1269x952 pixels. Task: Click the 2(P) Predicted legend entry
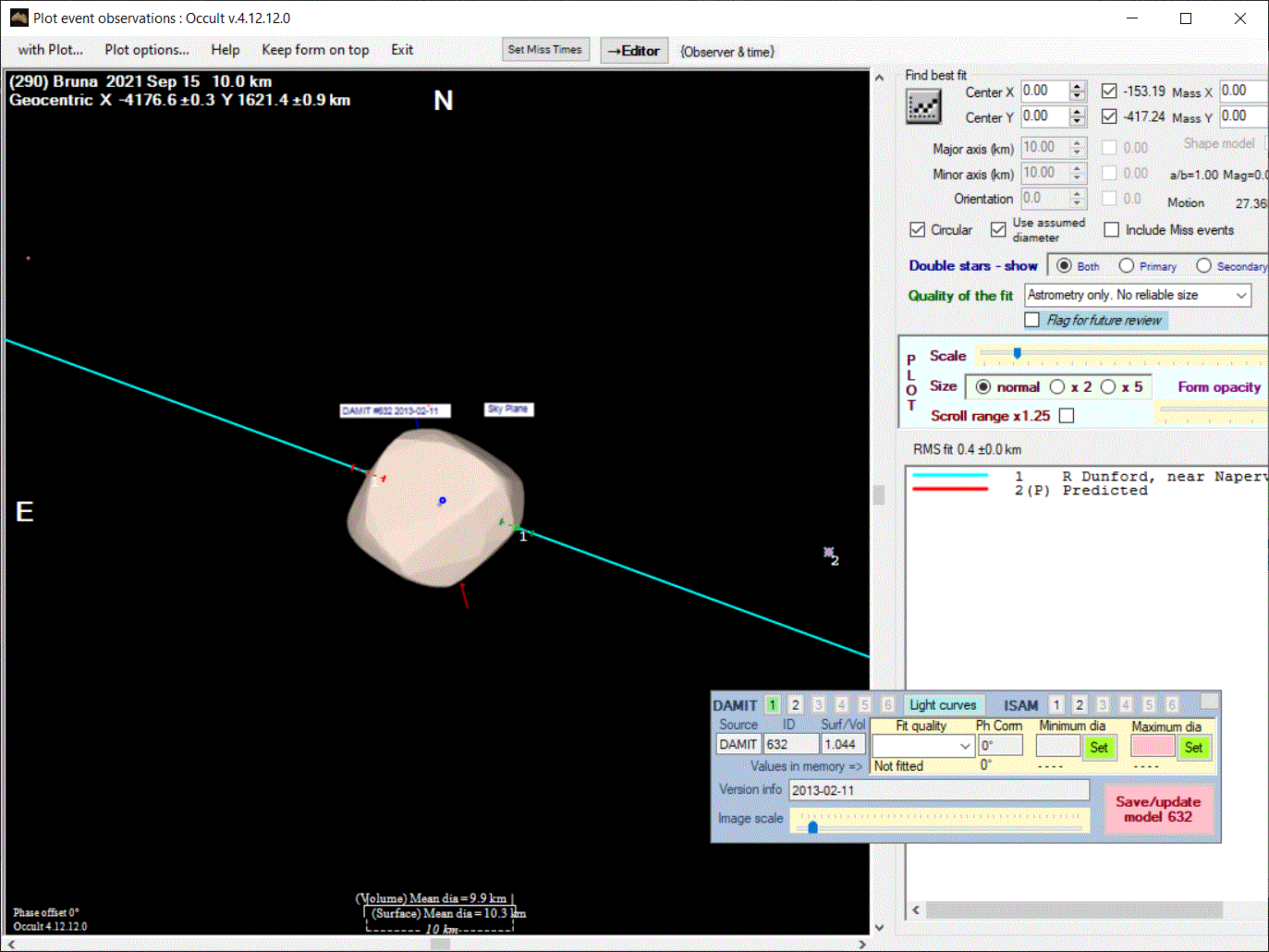pyautogui.click(x=1081, y=491)
